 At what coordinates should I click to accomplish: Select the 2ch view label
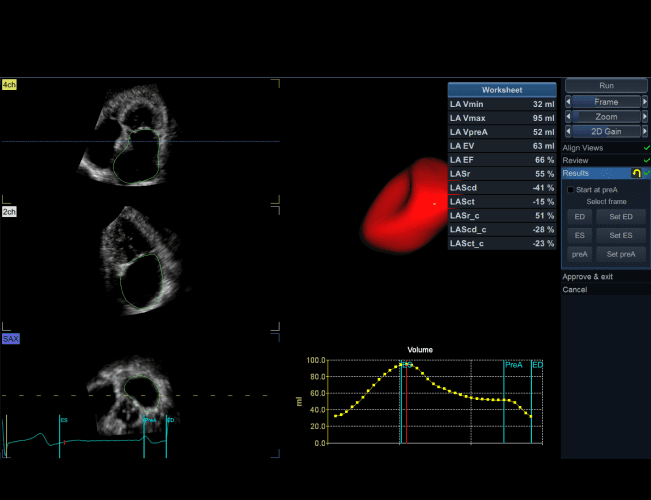coord(9,211)
